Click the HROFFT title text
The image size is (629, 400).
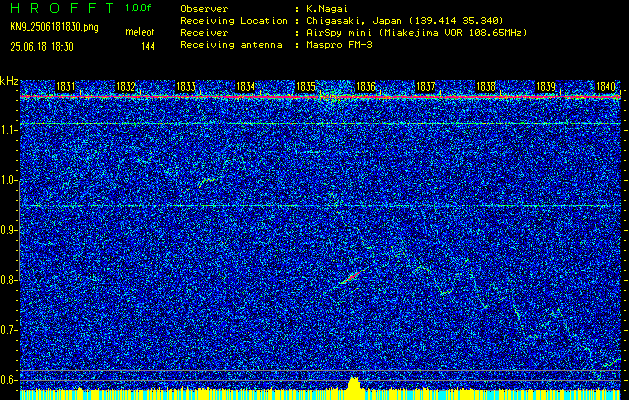click(x=62, y=8)
